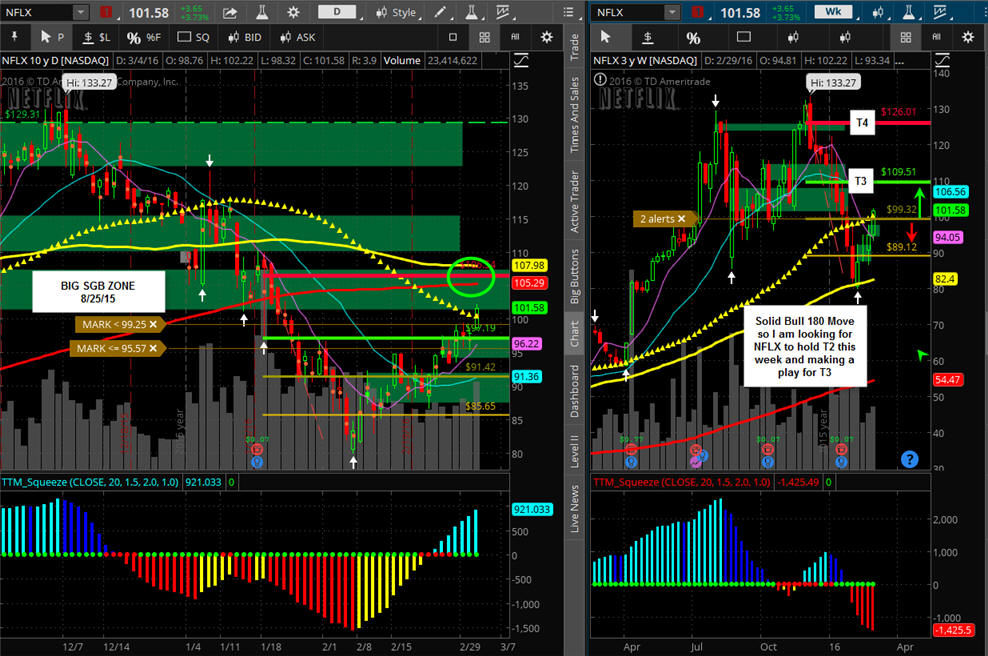Viewport: 988px width, 656px height.
Task: Remove the MARK < 99.25 alert
Action: [153, 325]
